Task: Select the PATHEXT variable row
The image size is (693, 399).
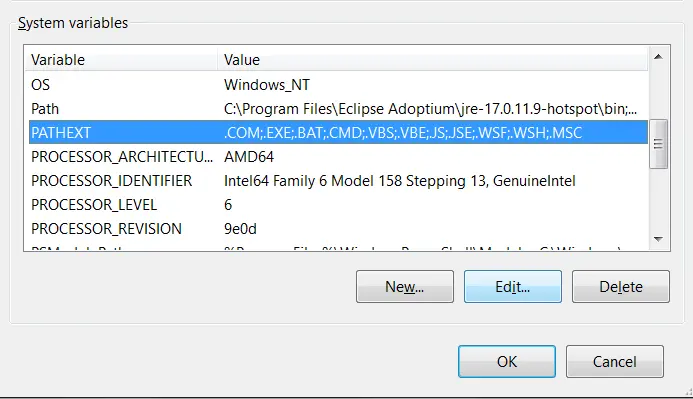Action: pos(338,133)
